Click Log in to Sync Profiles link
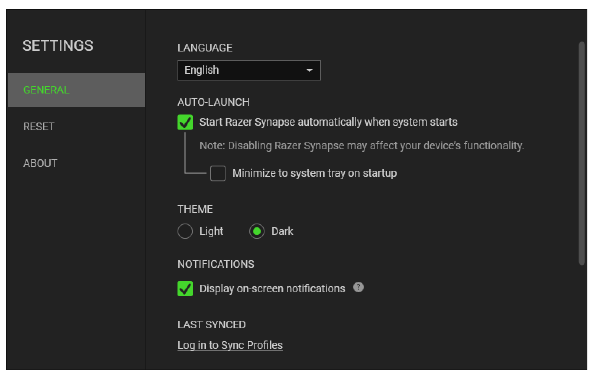593x374 pixels. 230,345
